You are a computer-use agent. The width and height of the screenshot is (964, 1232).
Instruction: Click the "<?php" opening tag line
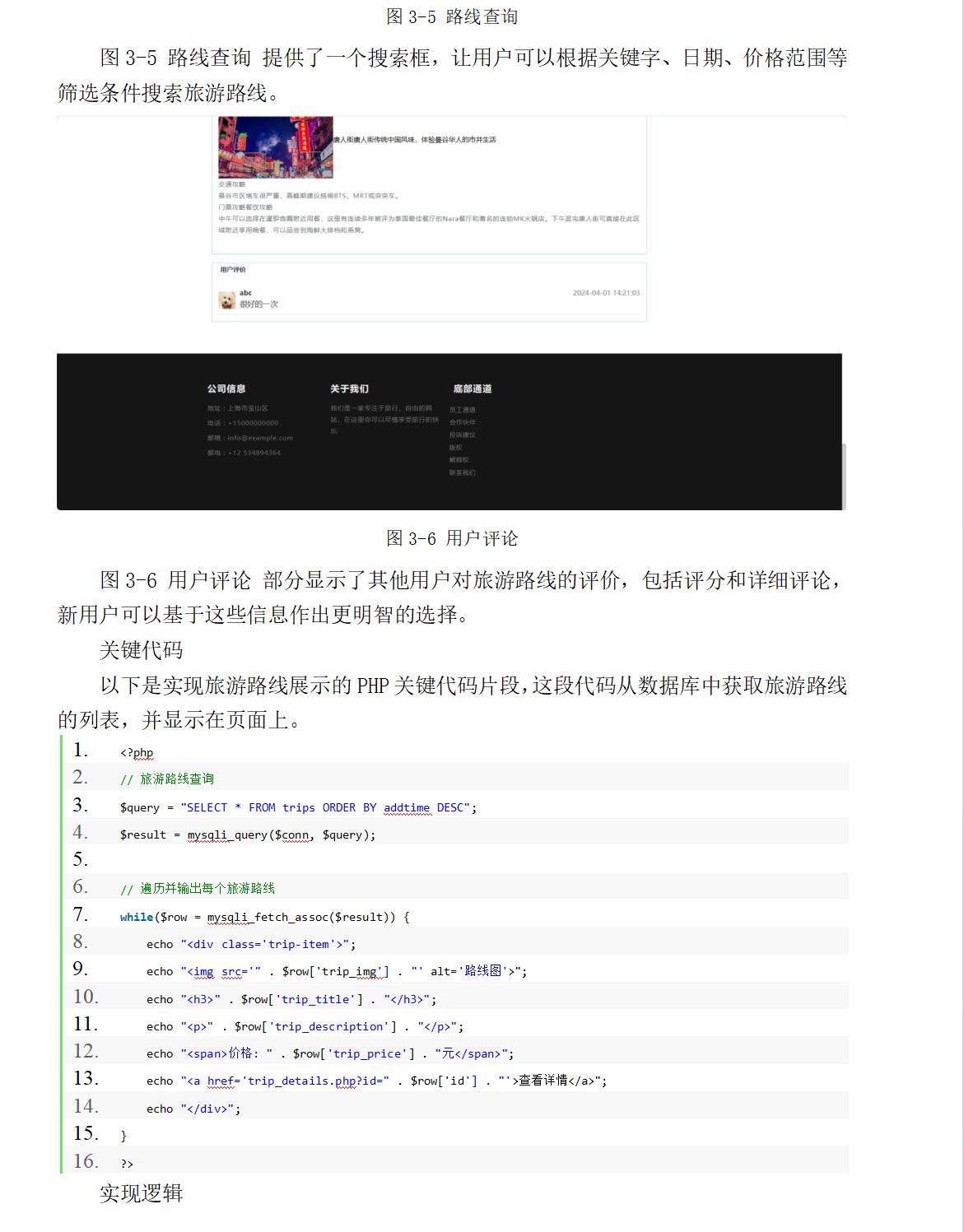point(137,752)
